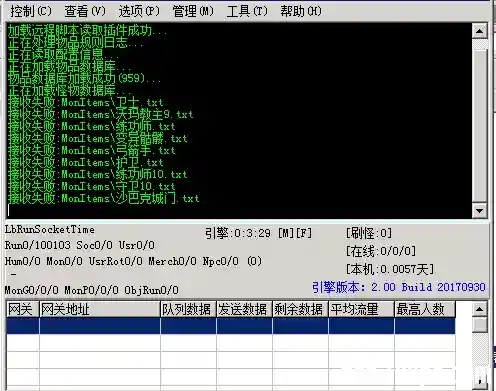496x391 pixels.
Task: Click log line 正在读取配置信息
Action: [x=63, y=55]
